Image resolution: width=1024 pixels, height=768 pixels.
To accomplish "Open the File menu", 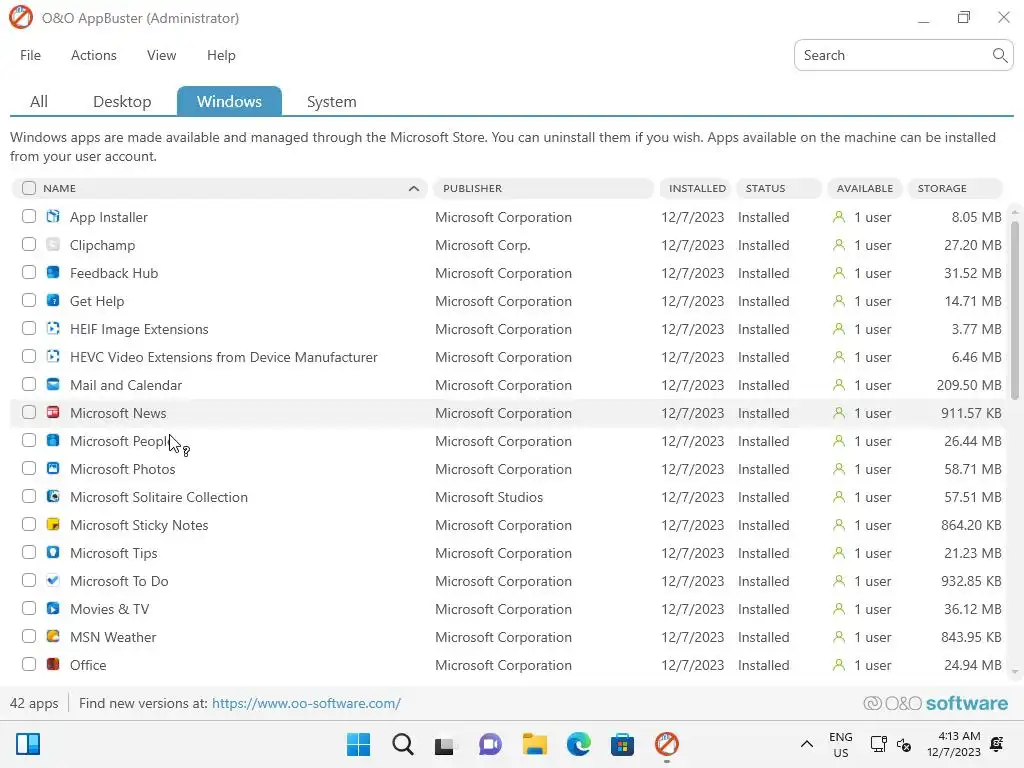I will coord(30,56).
